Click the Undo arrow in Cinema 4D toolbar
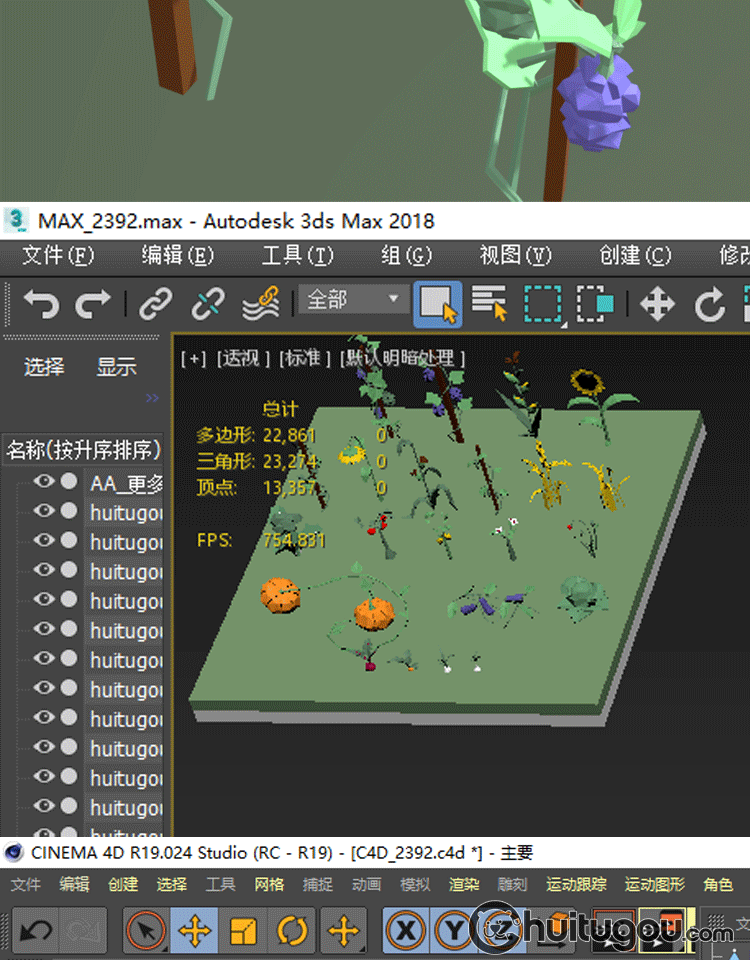This screenshot has height=960, width=750. (36, 931)
